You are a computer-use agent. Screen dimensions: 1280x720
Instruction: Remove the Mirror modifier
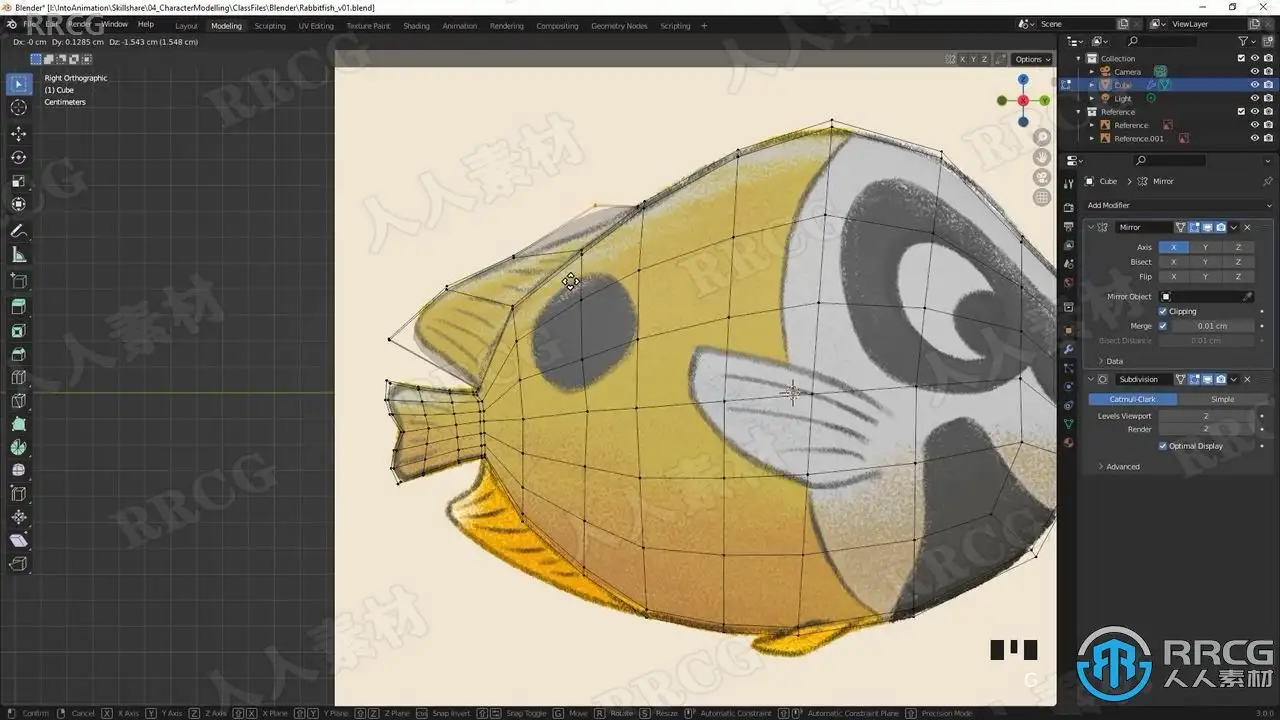coord(1247,227)
